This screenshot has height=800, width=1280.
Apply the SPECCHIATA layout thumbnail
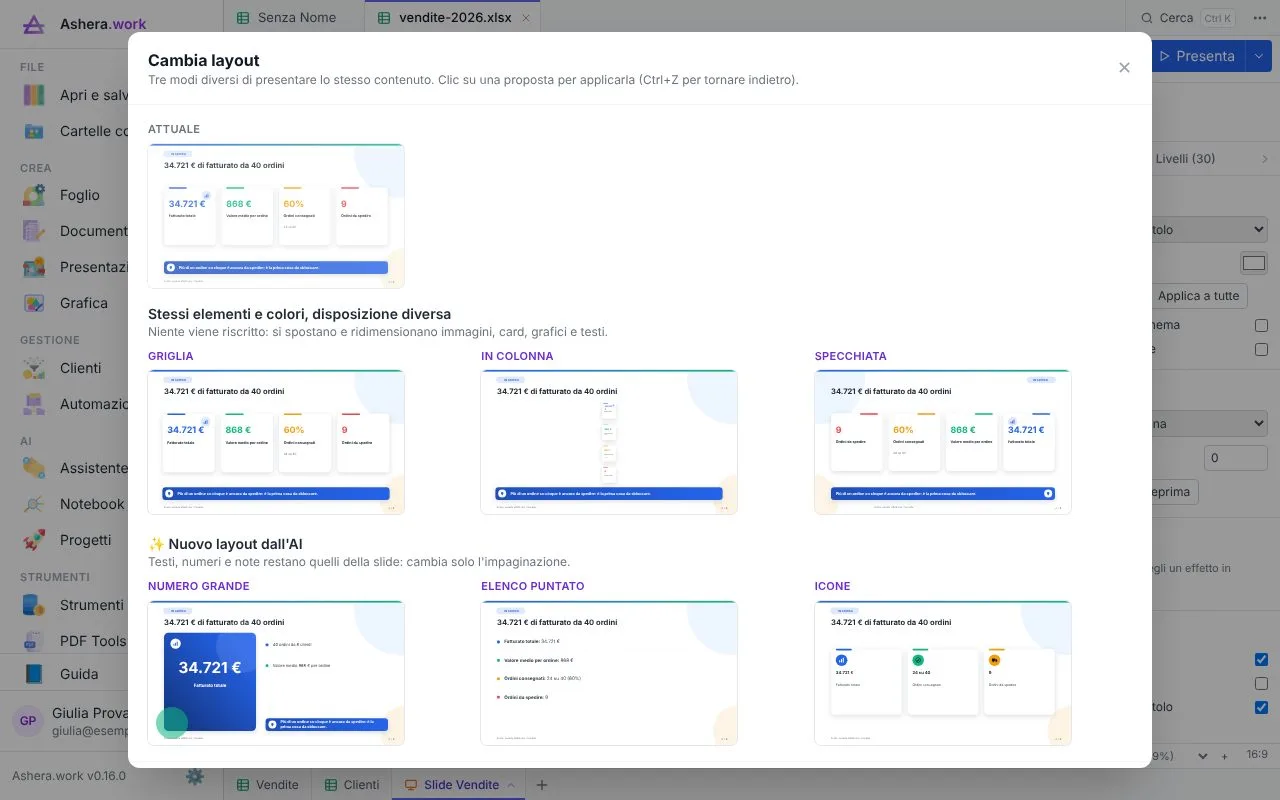tap(943, 442)
